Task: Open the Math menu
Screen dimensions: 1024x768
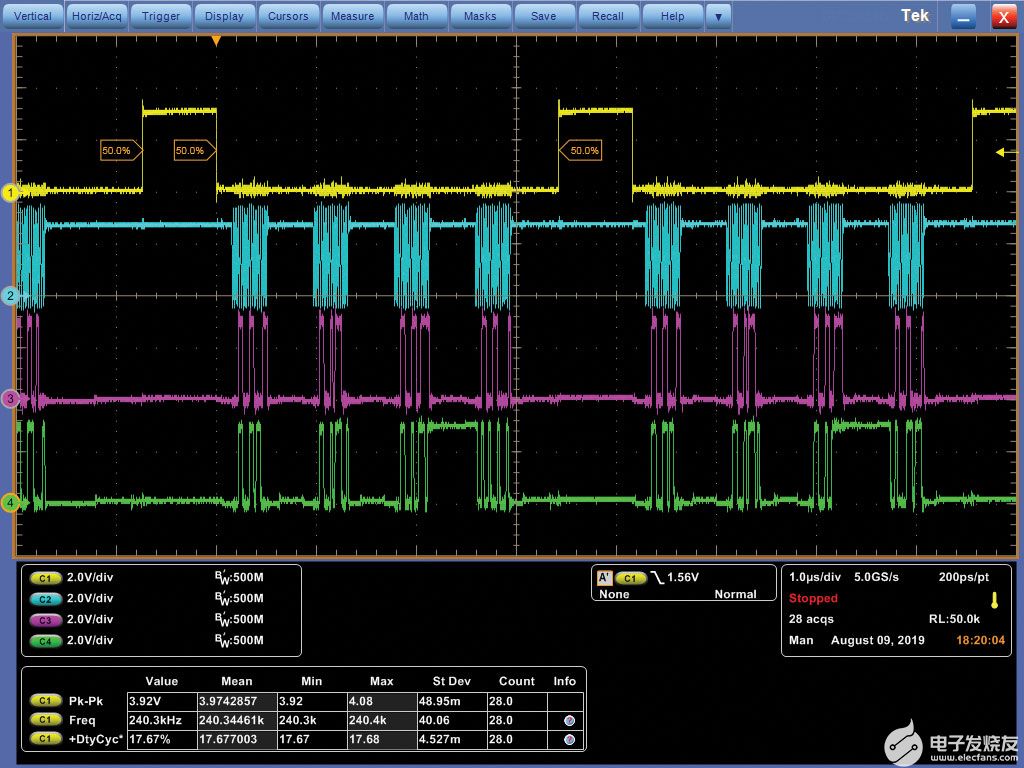Action: [x=416, y=16]
